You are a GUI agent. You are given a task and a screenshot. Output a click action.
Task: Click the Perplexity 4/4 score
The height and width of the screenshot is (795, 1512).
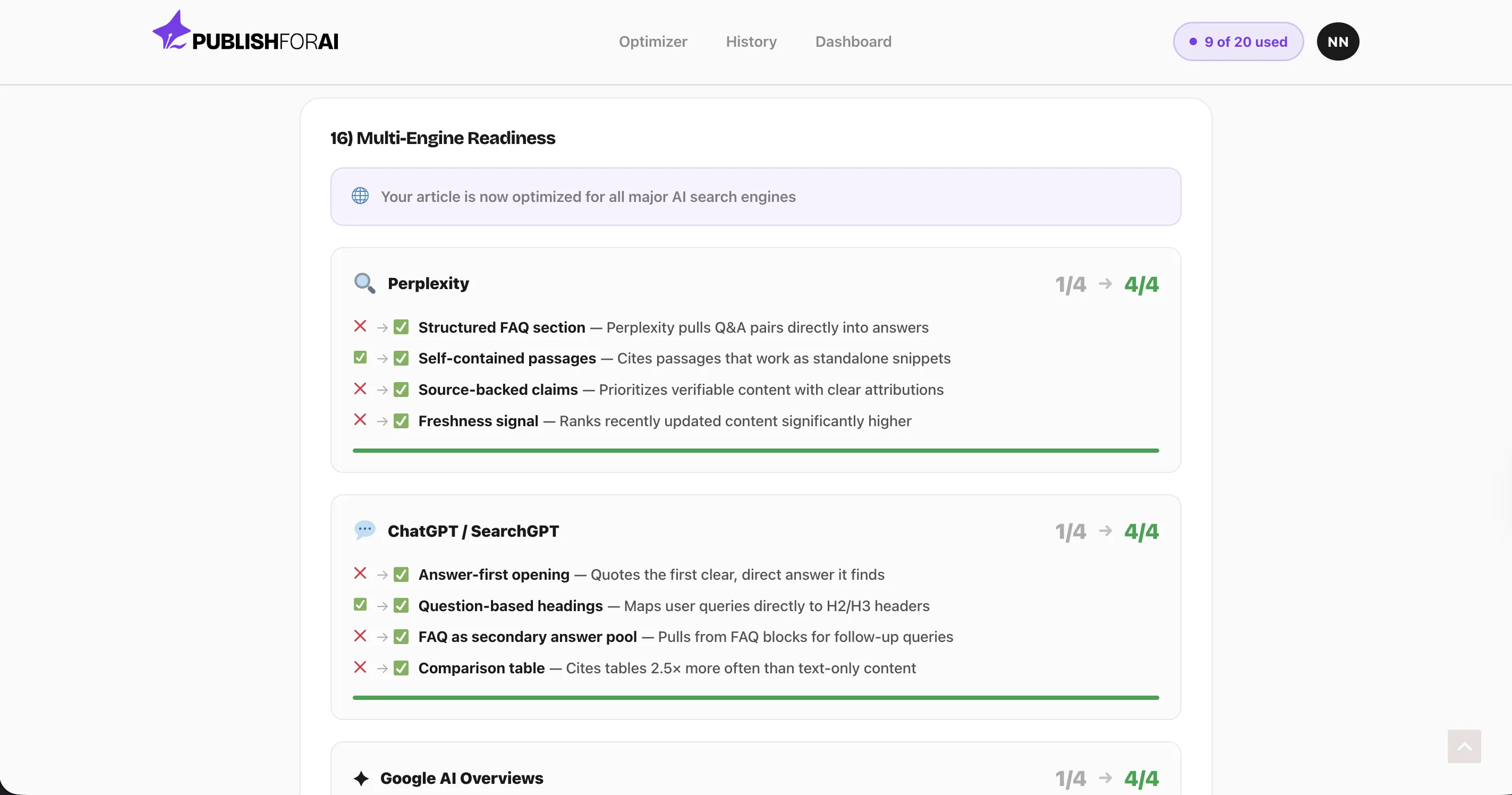pyautogui.click(x=1141, y=284)
